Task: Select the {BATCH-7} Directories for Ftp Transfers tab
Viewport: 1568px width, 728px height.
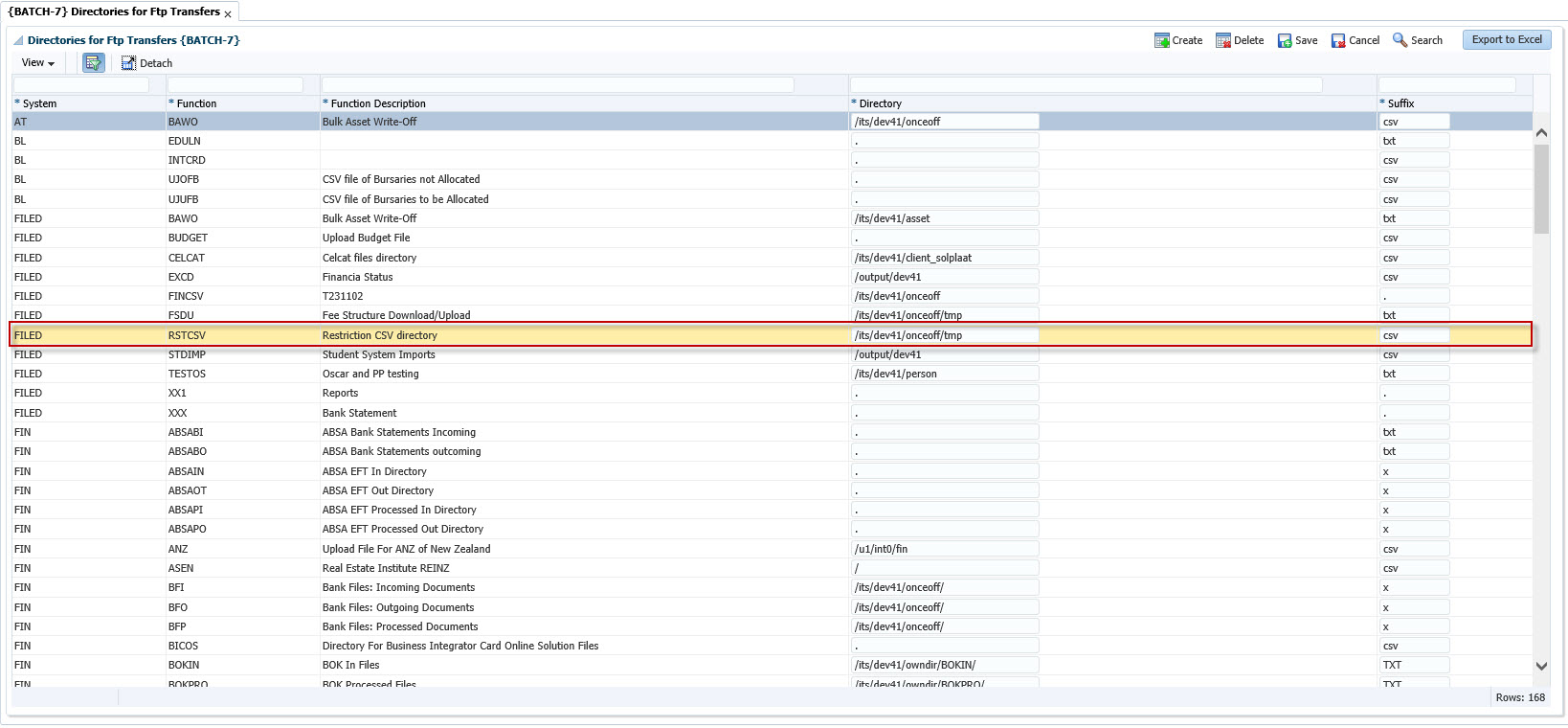Action: (x=114, y=12)
